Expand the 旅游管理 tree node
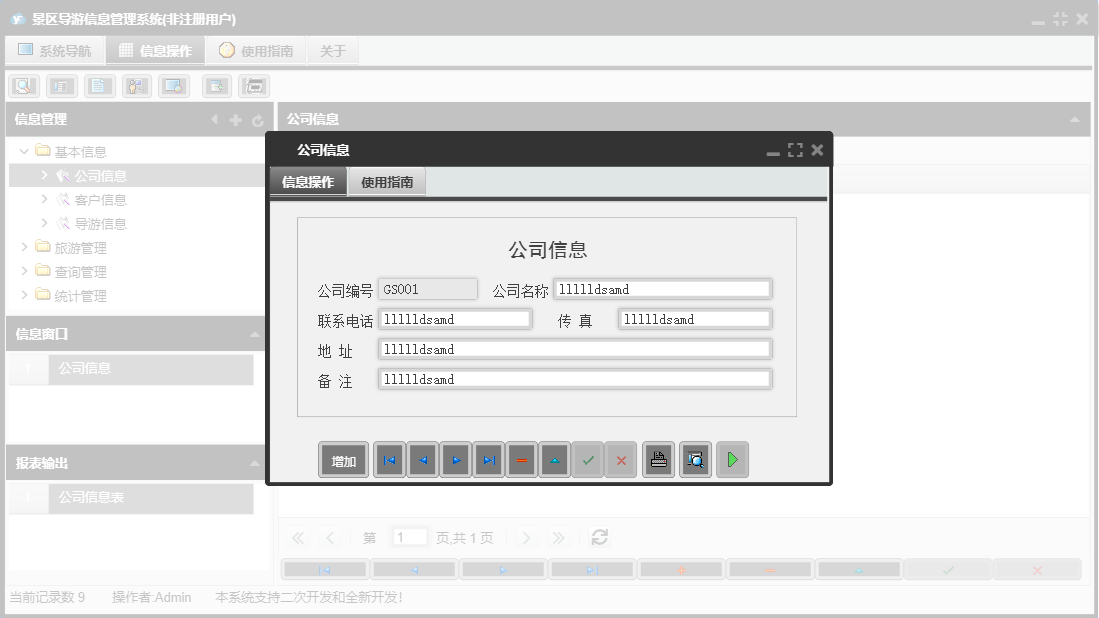 tap(25, 247)
